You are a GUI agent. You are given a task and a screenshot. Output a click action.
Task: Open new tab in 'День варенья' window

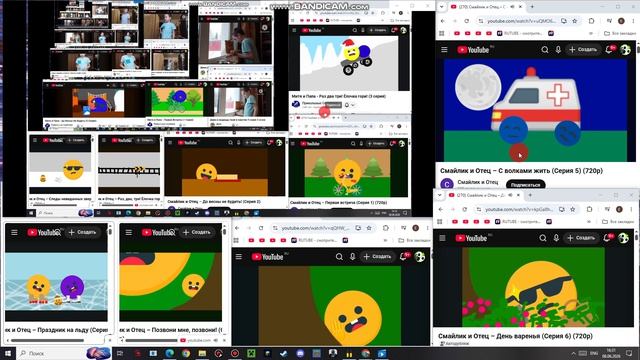pos(530,195)
